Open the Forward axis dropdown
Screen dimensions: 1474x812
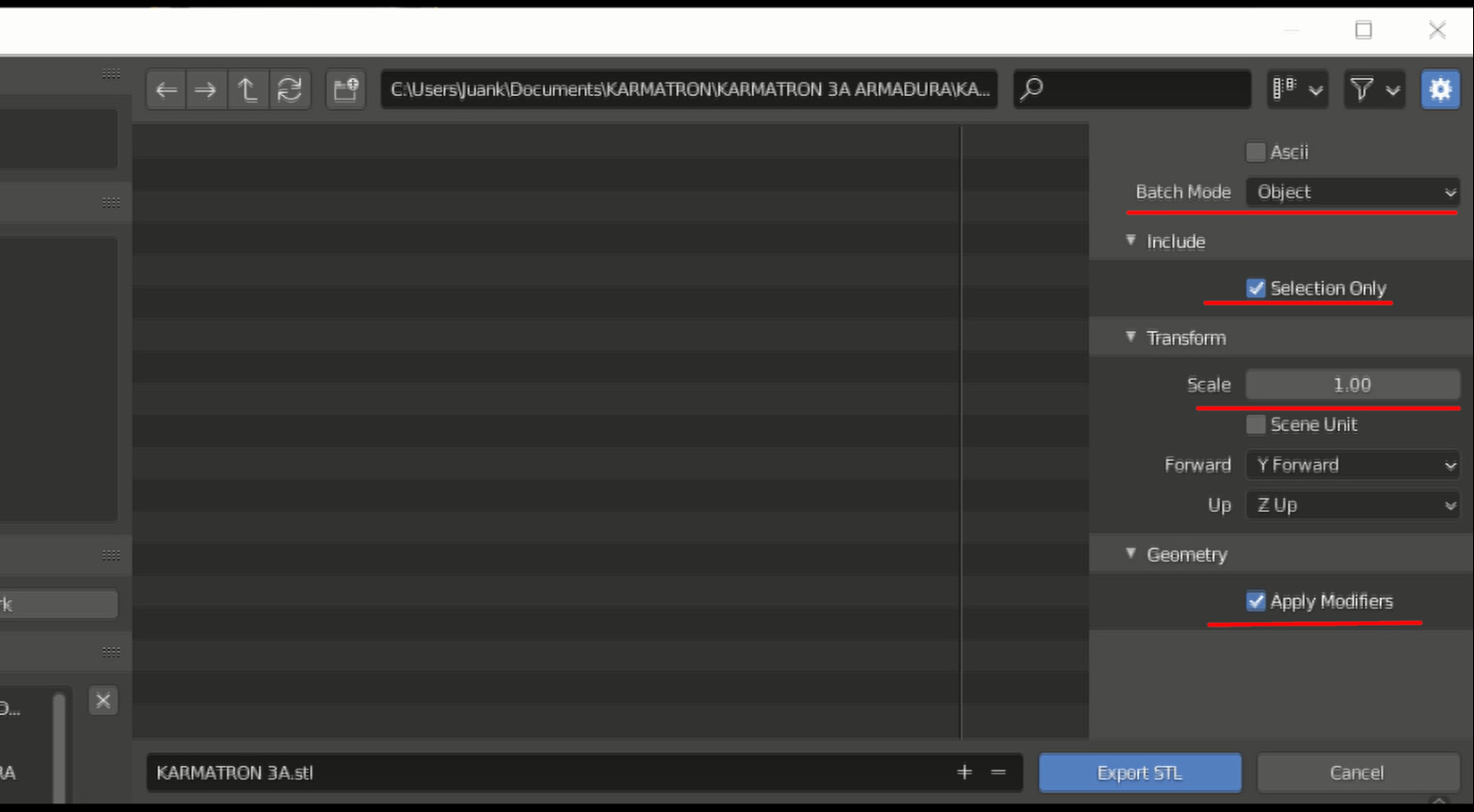(1353, 465)
